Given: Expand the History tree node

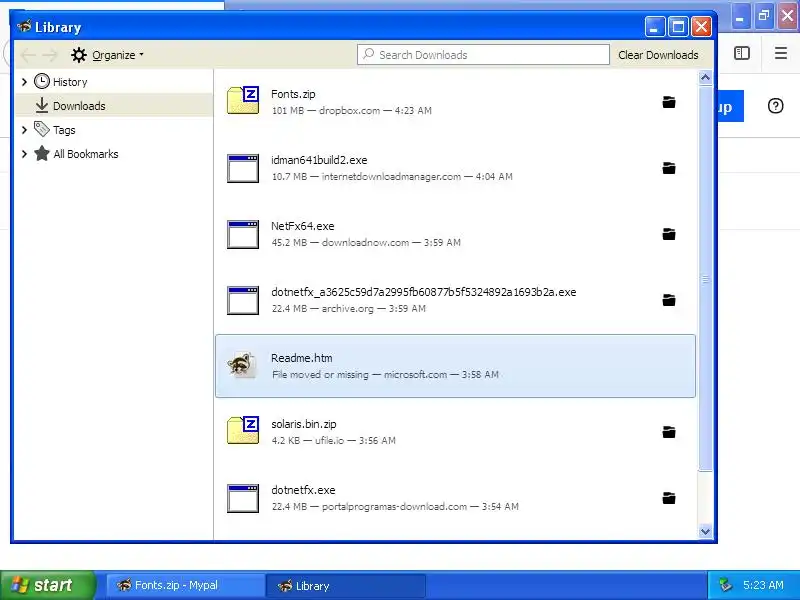Looking at the screenshot, I should [24, 82].
